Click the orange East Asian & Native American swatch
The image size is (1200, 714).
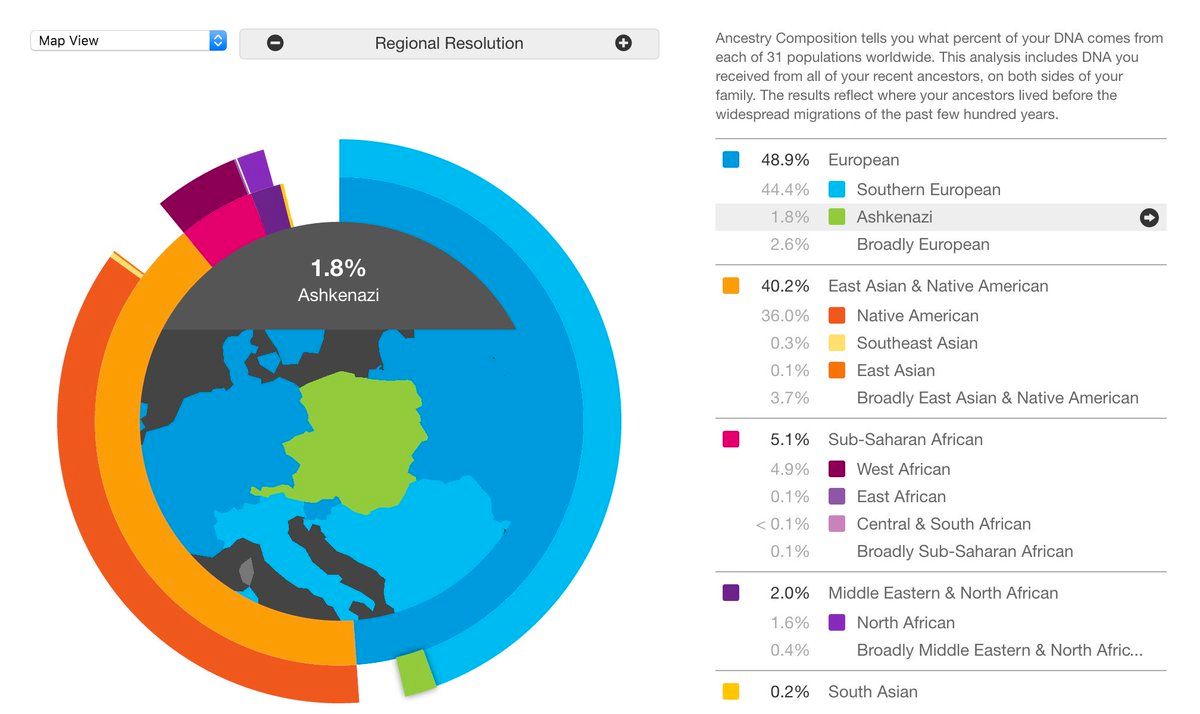731,286
